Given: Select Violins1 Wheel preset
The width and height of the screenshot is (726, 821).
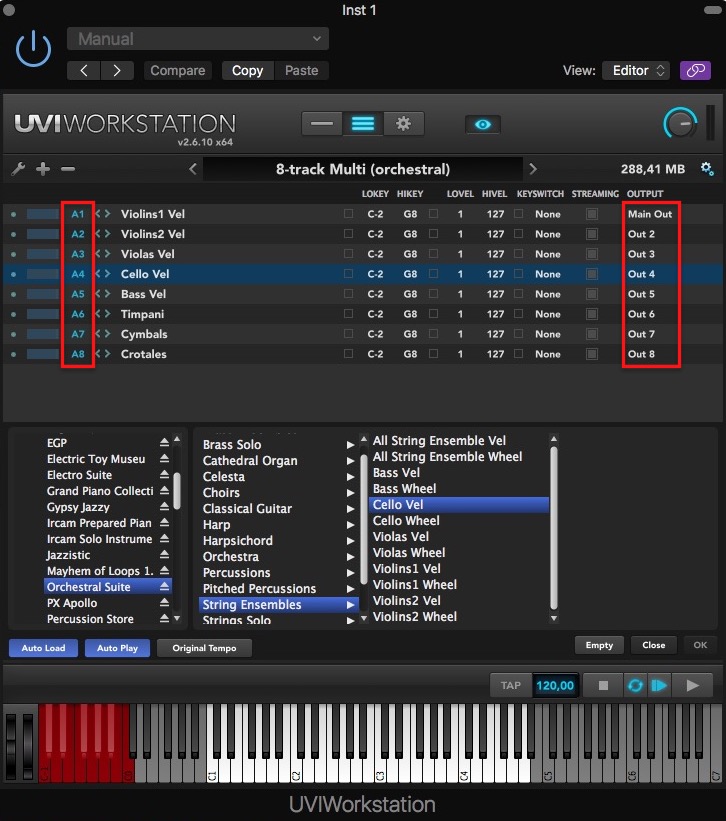Looking at the screenshot, I should tap(415, 584).
